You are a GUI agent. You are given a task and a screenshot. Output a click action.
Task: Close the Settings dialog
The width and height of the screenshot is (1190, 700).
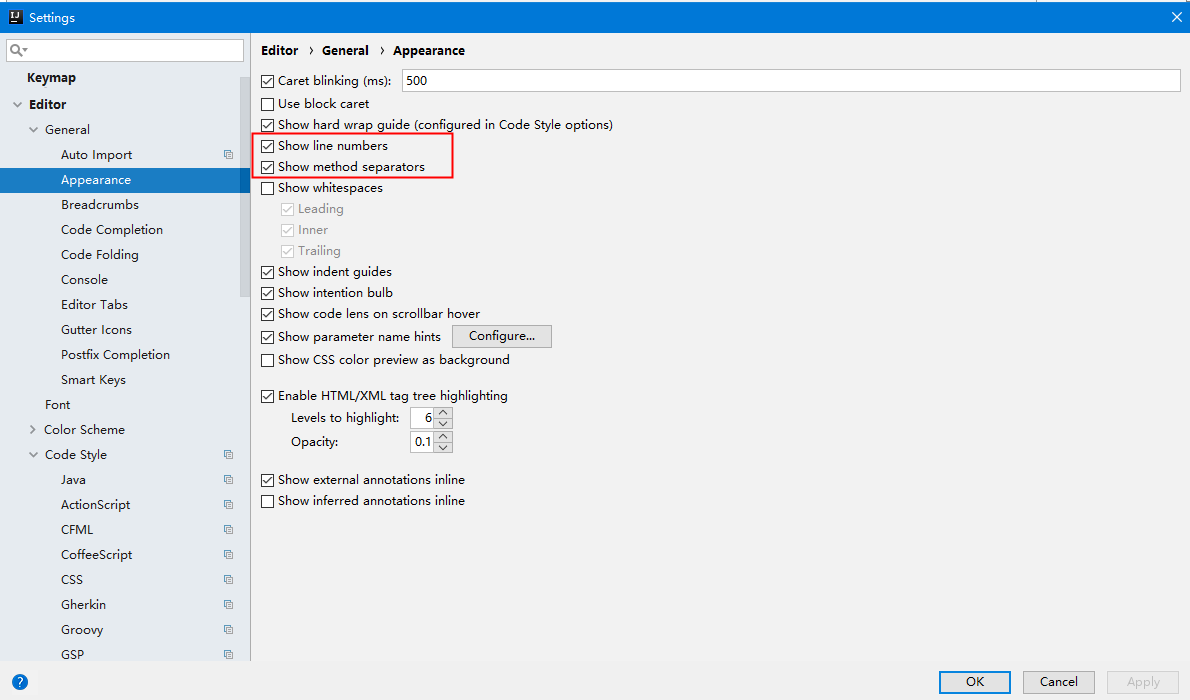point(1176,17)
